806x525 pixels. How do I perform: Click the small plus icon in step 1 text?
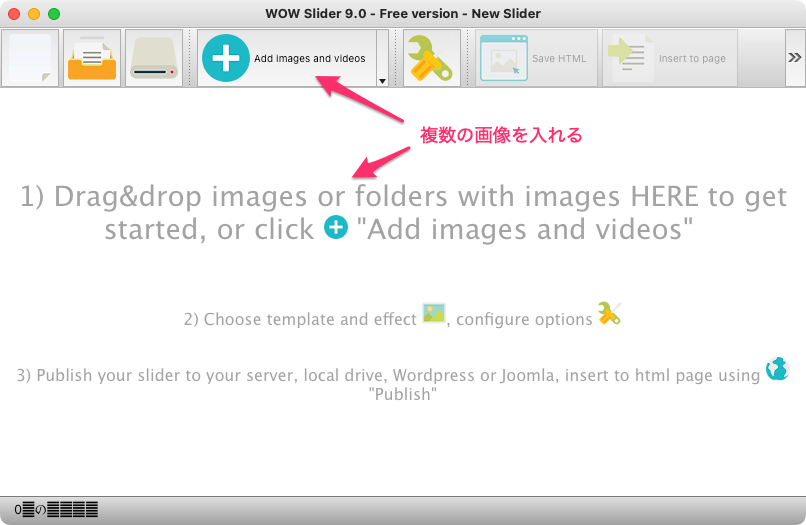tap(337, 229)
